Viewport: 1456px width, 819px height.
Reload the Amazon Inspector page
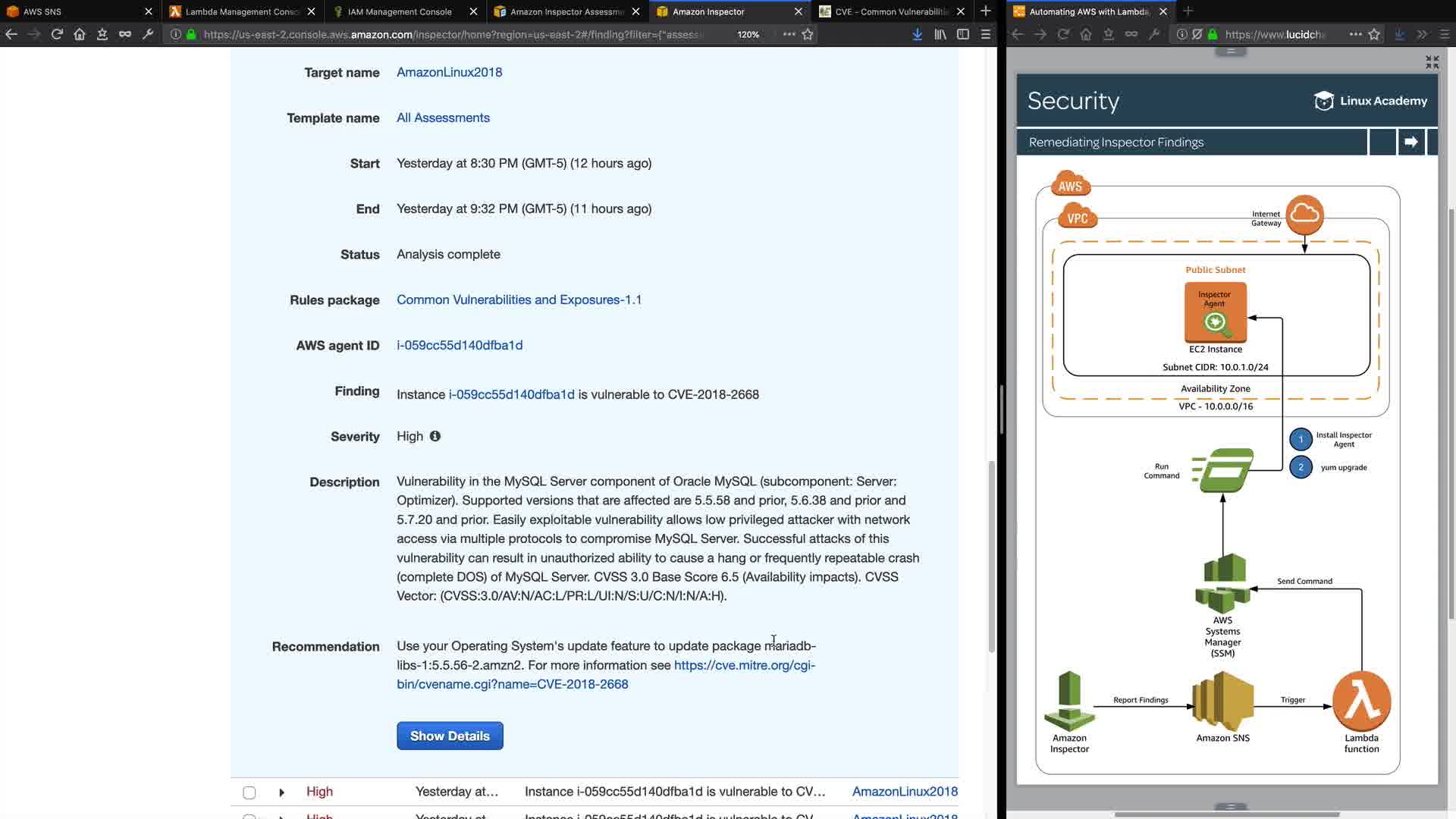(x=57, y=34)
